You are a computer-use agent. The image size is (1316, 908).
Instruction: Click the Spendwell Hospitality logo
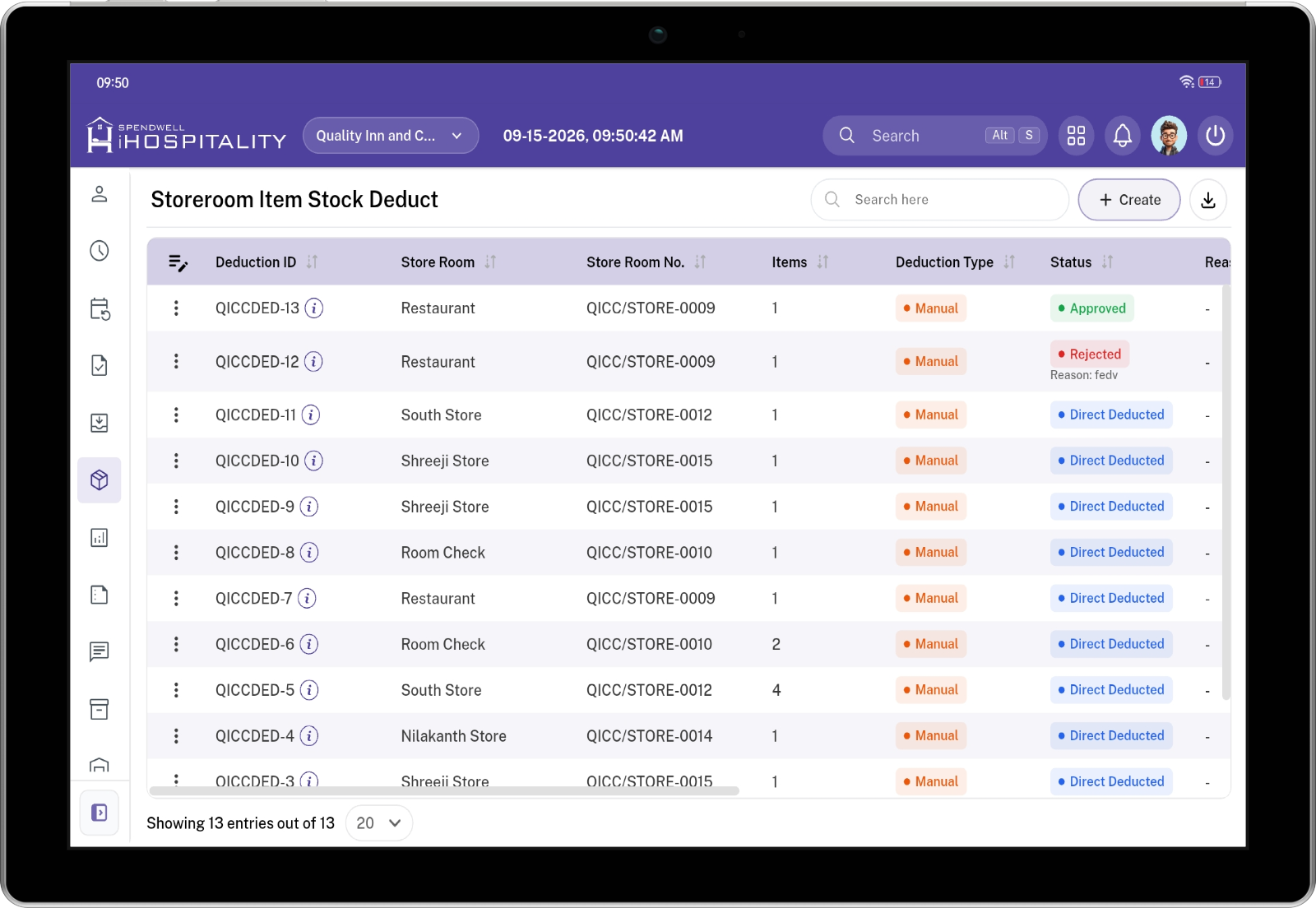(x=187, y=136)
